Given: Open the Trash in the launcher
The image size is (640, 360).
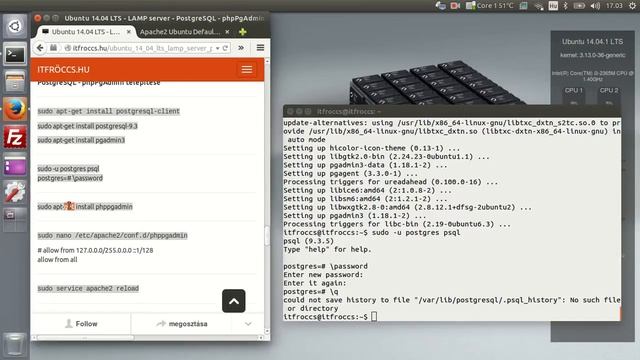Looking at the screenshot, I should pos(15,345).
